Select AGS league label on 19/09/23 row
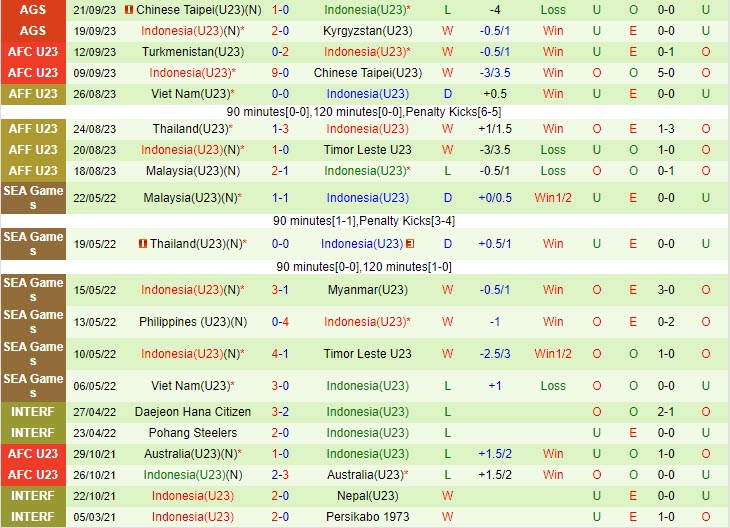The height and width of the screenshot is (528, 730). pos(33,31)
